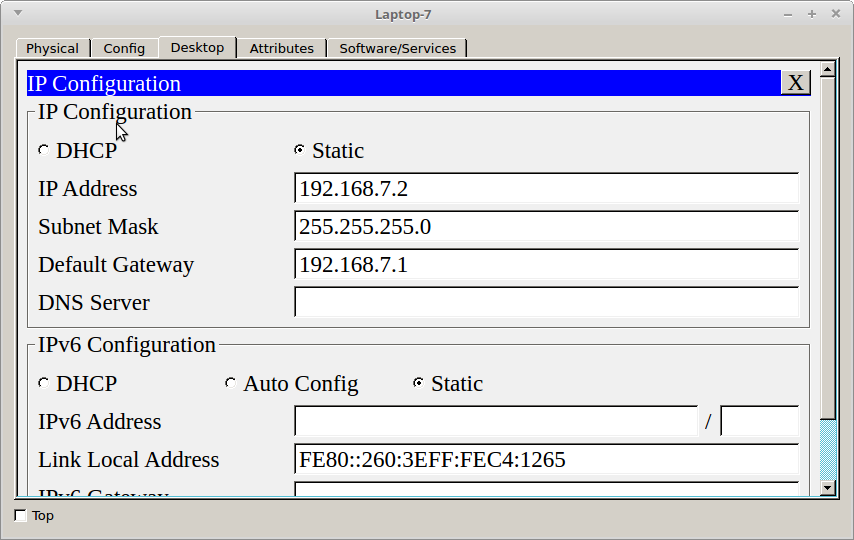
Task: Close the IP Configuration panel with X
Action: tap(796, 83)
